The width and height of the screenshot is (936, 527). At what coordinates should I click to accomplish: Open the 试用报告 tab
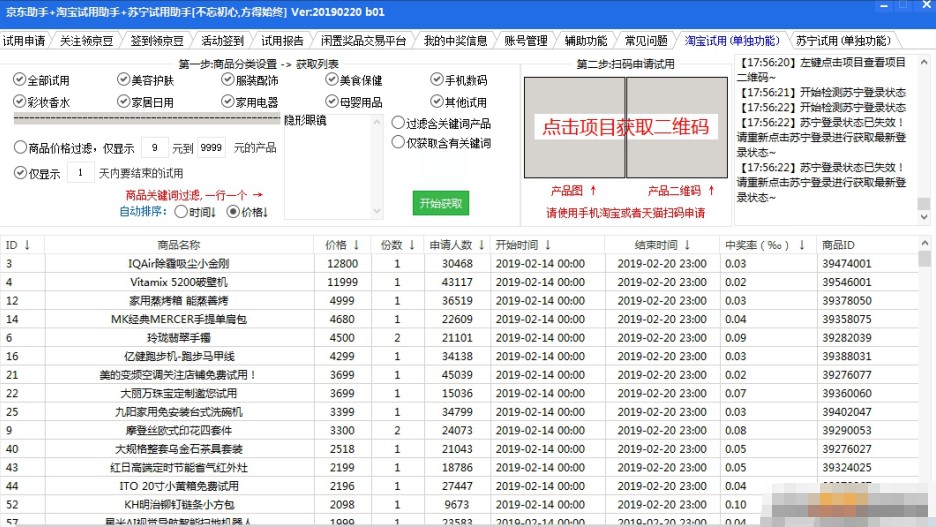tap(282, 41)
